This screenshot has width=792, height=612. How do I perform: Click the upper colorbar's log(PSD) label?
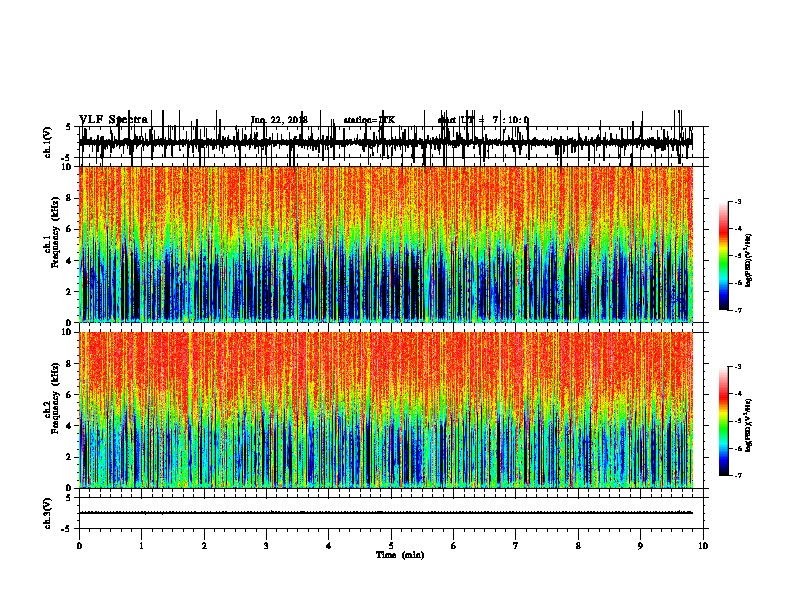748,260
